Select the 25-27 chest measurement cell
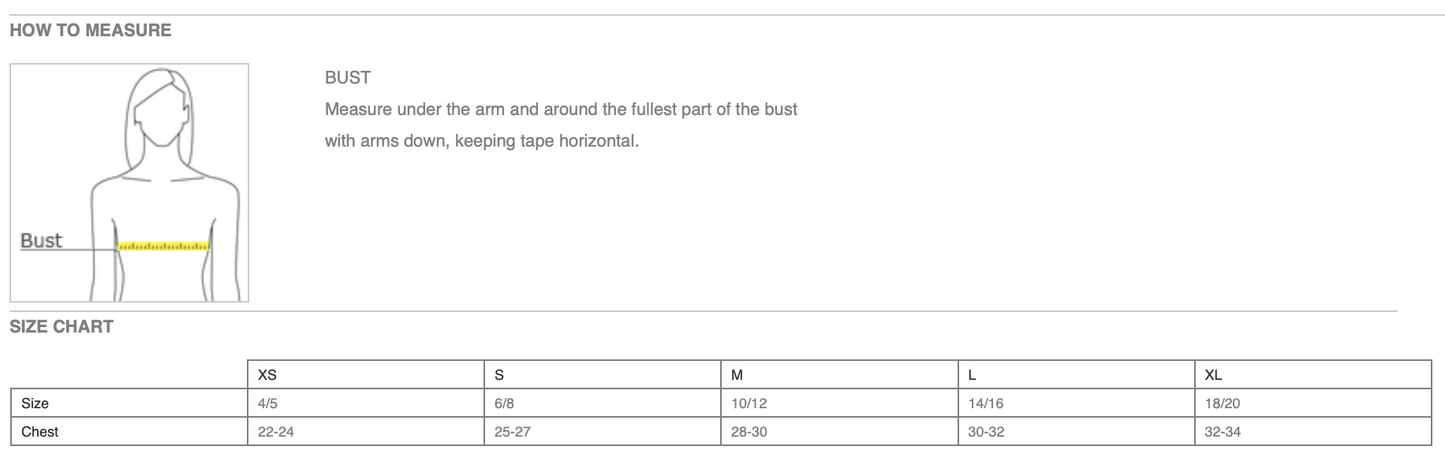The height and width of the screenshot is (476, 1445). (512, 432)
